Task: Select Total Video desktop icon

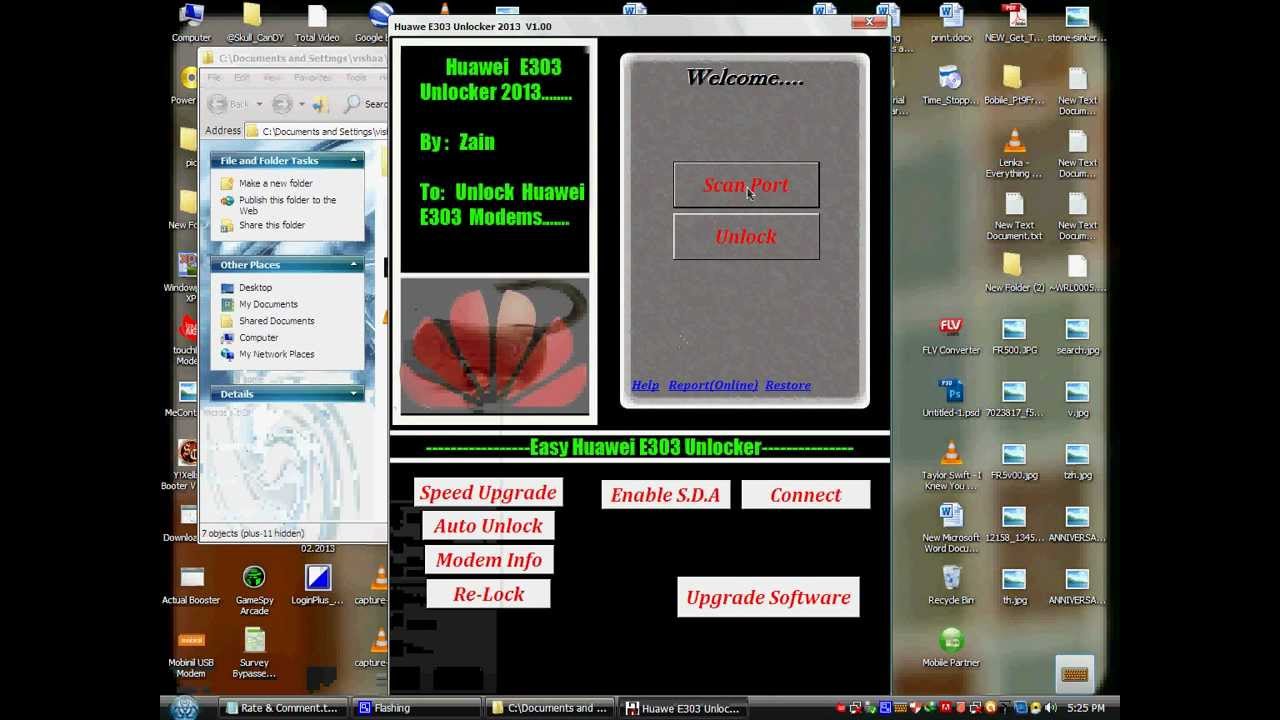Action: point(317,24)
